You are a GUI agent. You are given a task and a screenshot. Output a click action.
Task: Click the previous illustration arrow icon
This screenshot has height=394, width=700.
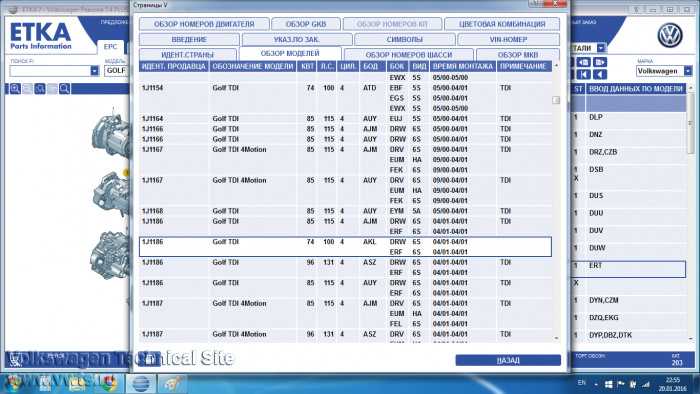(x=583, y=62)
